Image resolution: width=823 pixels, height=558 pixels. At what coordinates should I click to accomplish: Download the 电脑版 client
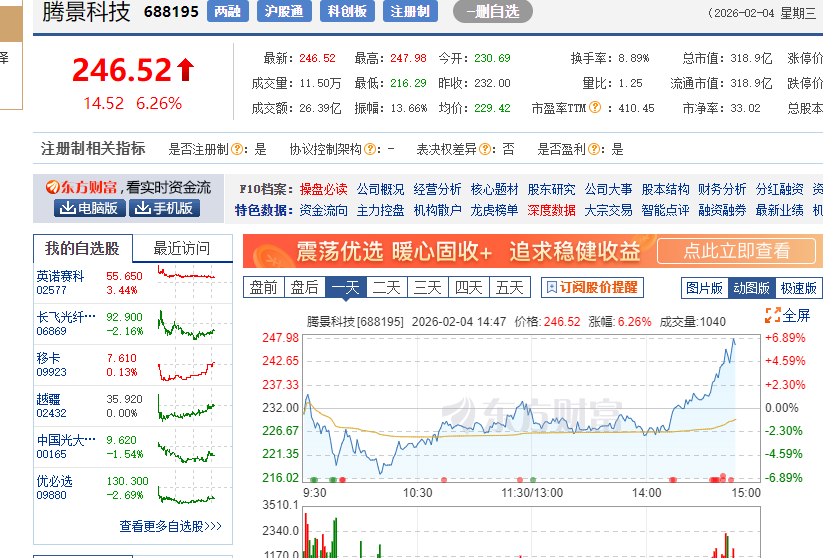coord(89,208)
